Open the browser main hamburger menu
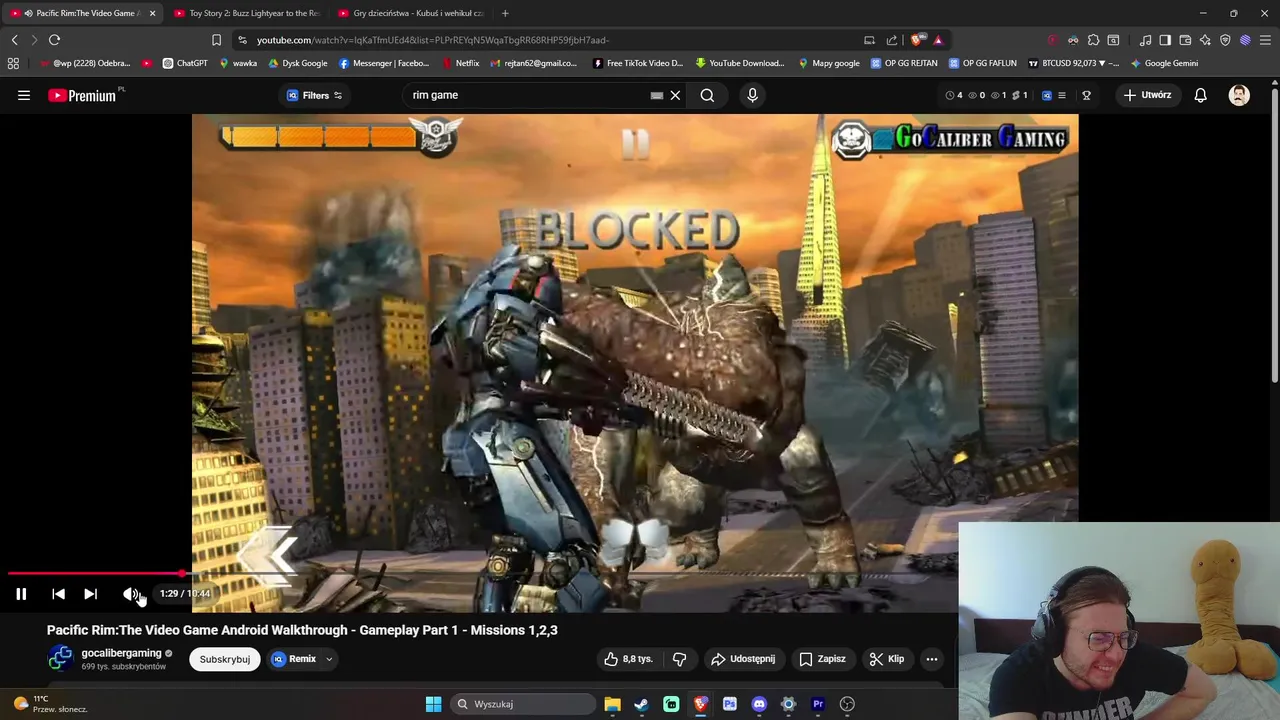 1265,40
